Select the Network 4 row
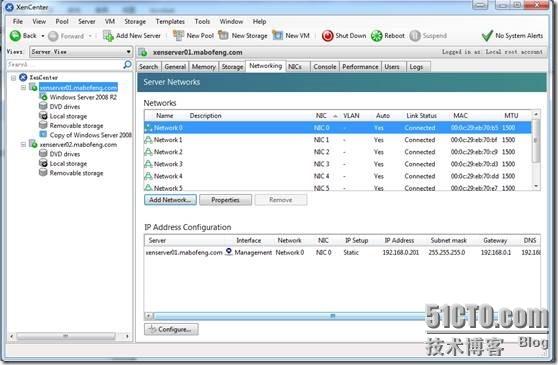558x365 pixels. pyautogui.click(x=338, y=176)
